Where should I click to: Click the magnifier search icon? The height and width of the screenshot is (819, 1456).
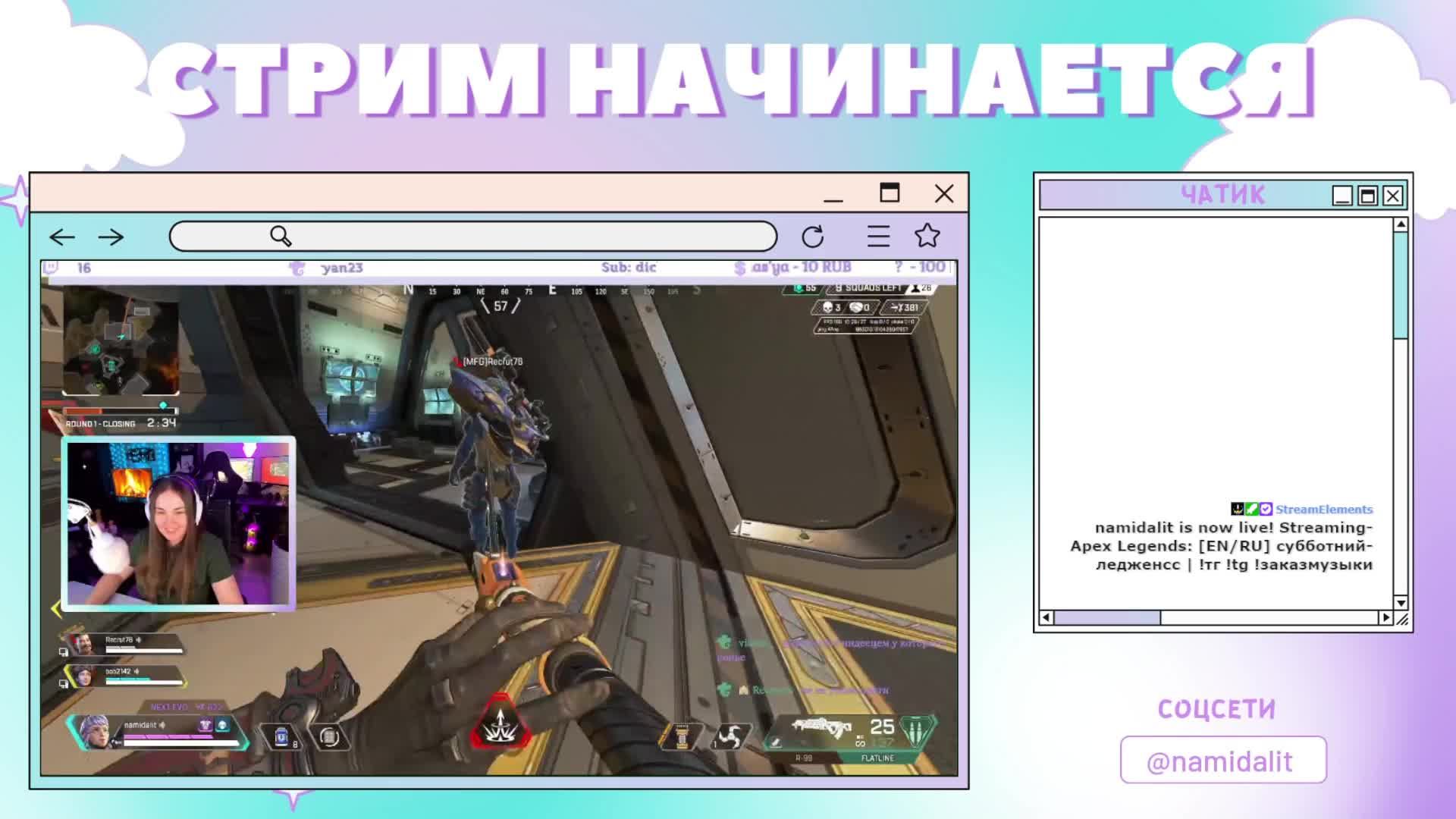pyautogui.click(x=281, y=237)
